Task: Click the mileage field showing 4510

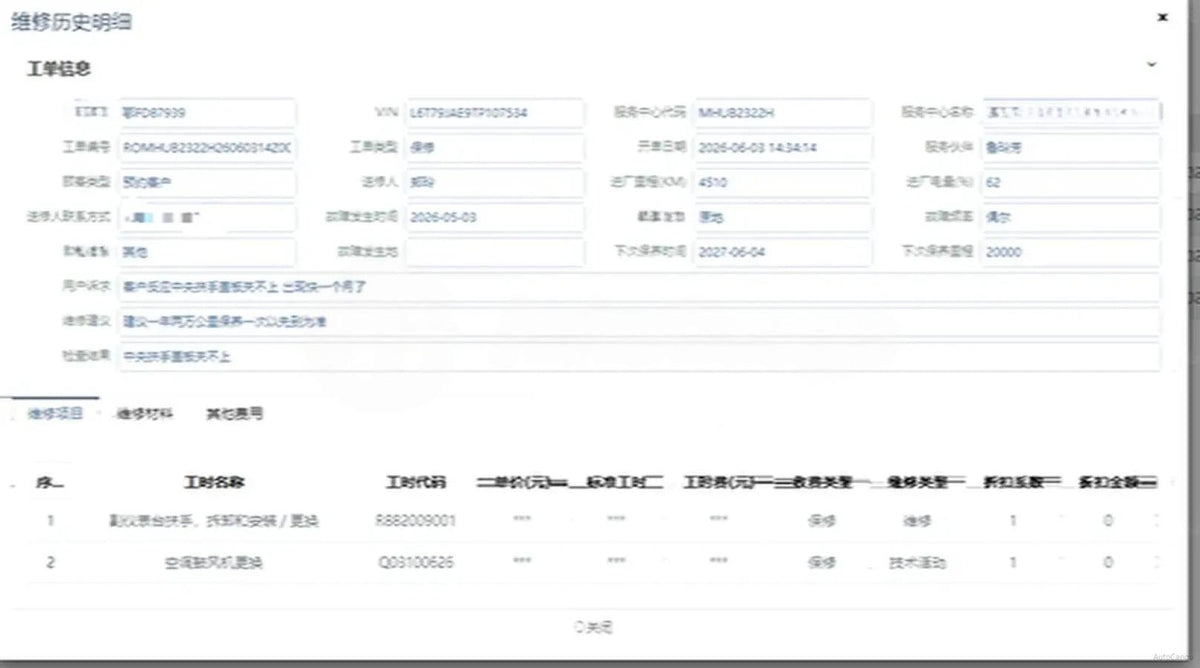Action: coord(782,183)
